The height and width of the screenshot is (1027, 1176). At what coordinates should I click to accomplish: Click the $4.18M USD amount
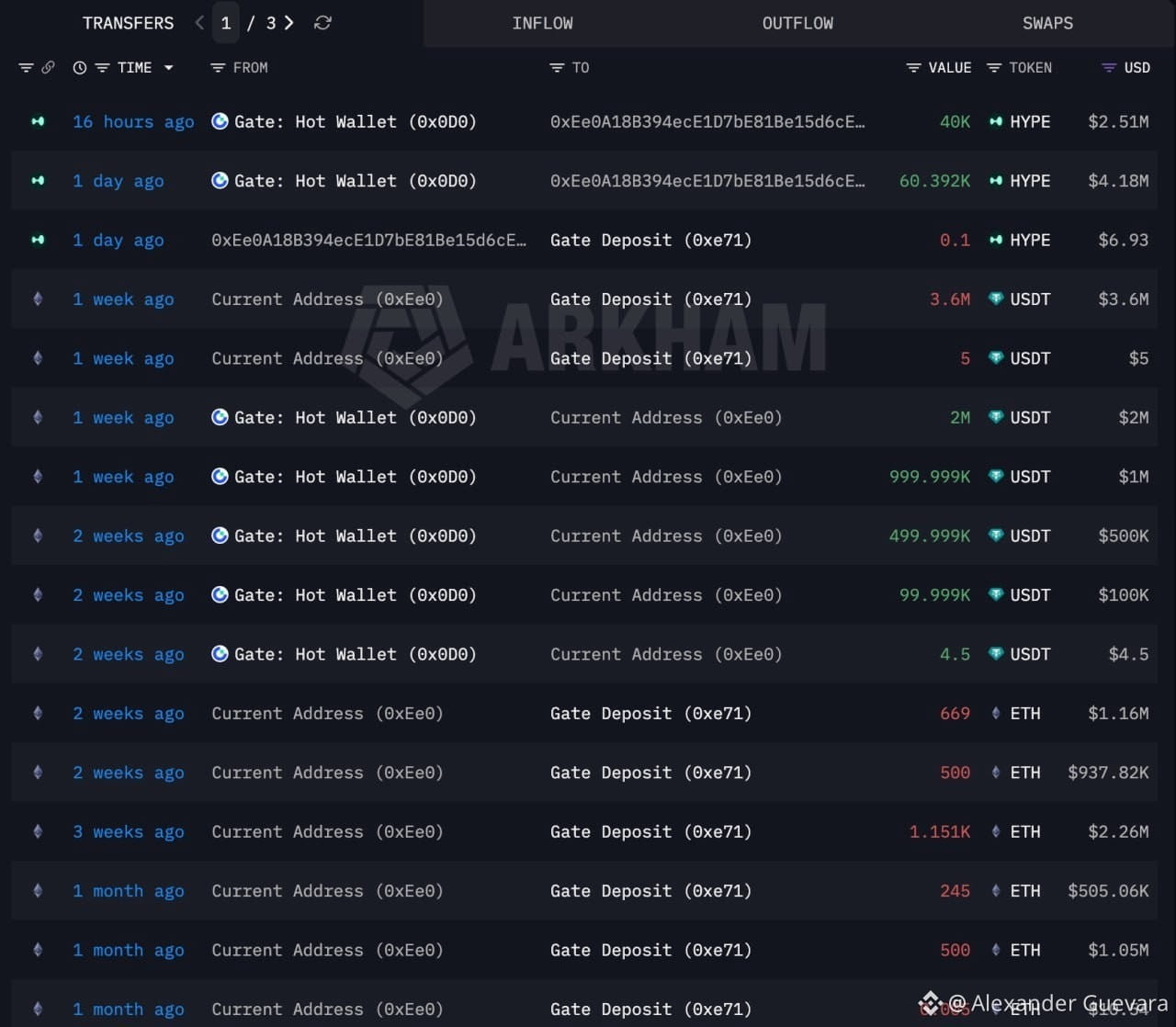click(x=1118, y=181)
